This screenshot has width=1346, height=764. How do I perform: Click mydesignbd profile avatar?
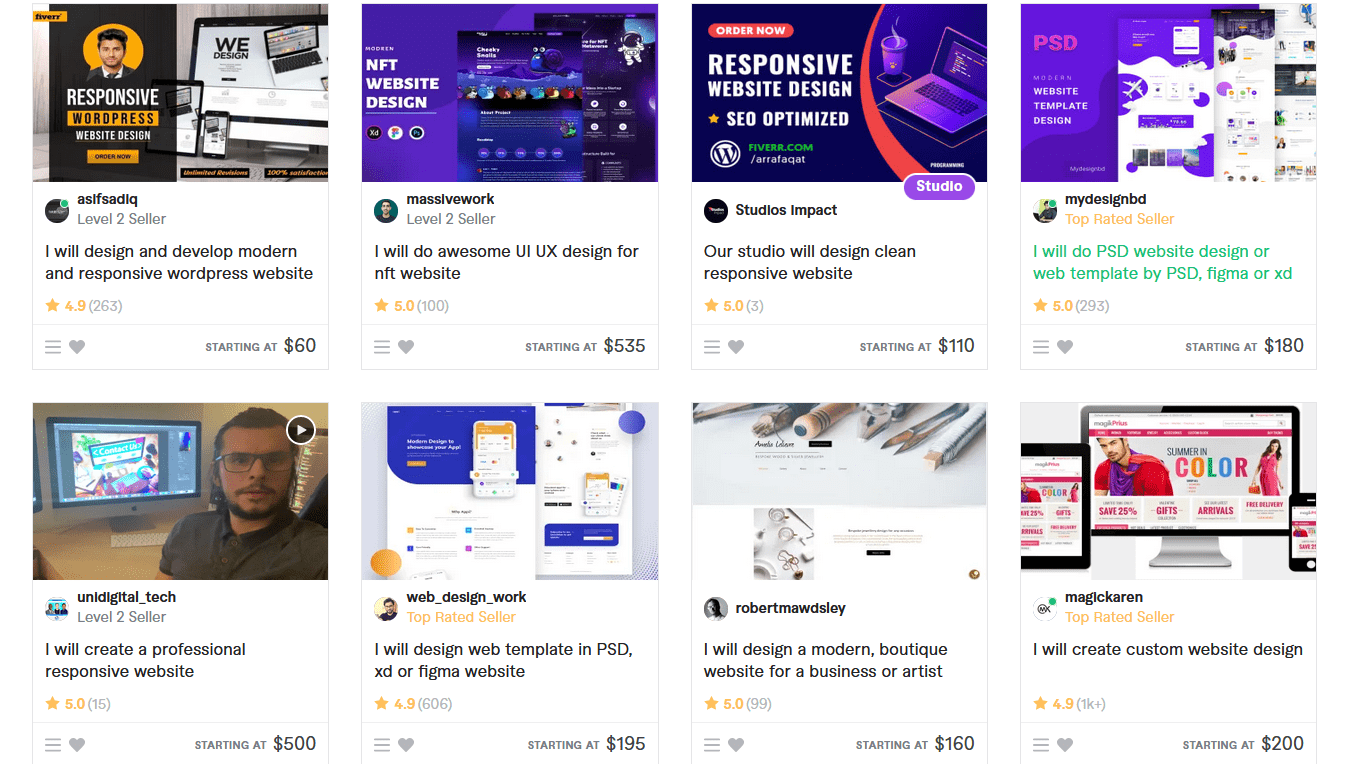pyautogui.click(x=1045, y=210)
